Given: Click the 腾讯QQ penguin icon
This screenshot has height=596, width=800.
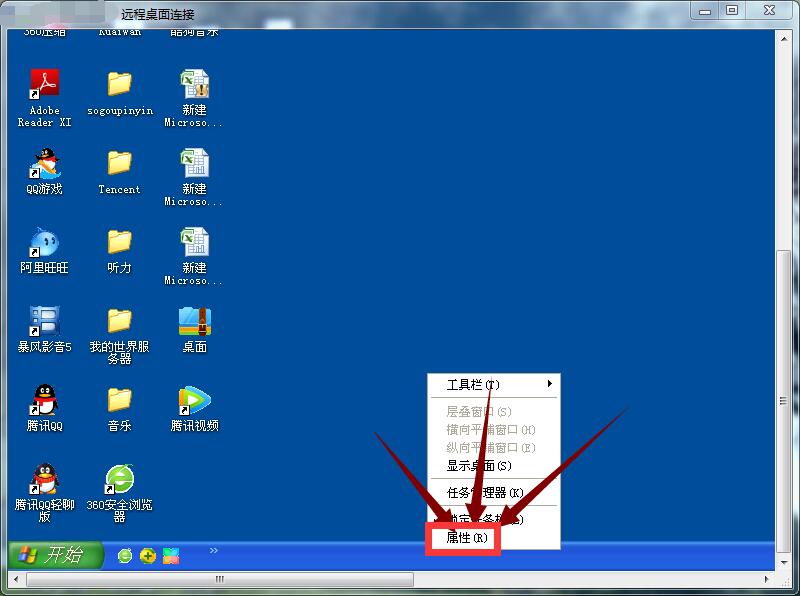Looking at the screenshot, I should pos(44,400).
